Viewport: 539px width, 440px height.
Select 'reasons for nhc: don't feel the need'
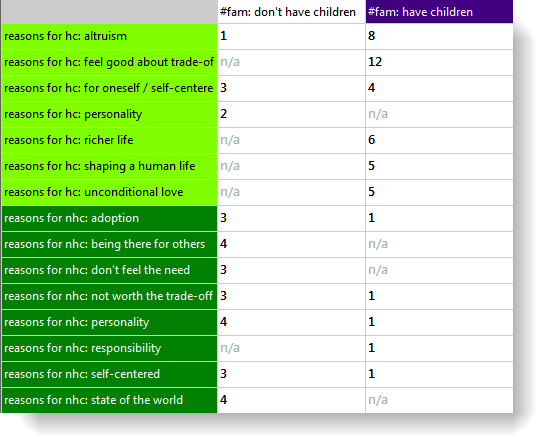(x=110, y=270)
